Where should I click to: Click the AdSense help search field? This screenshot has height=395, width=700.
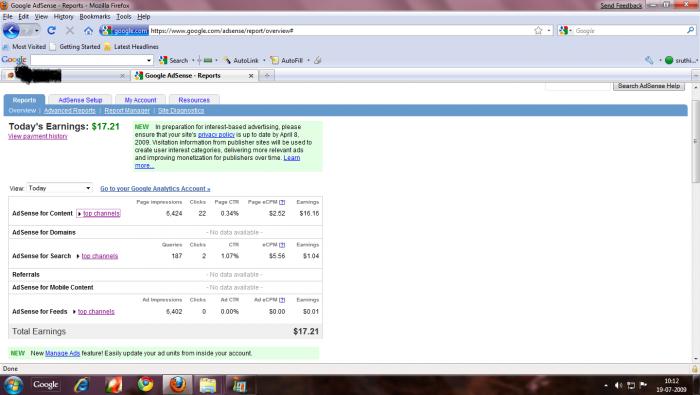coord(578,86)
